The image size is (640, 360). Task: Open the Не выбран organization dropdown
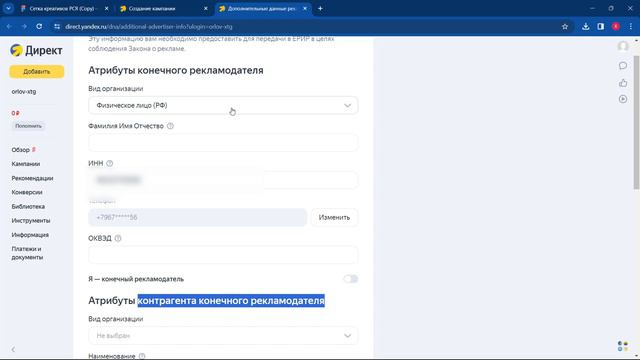[x=223, y=336]
